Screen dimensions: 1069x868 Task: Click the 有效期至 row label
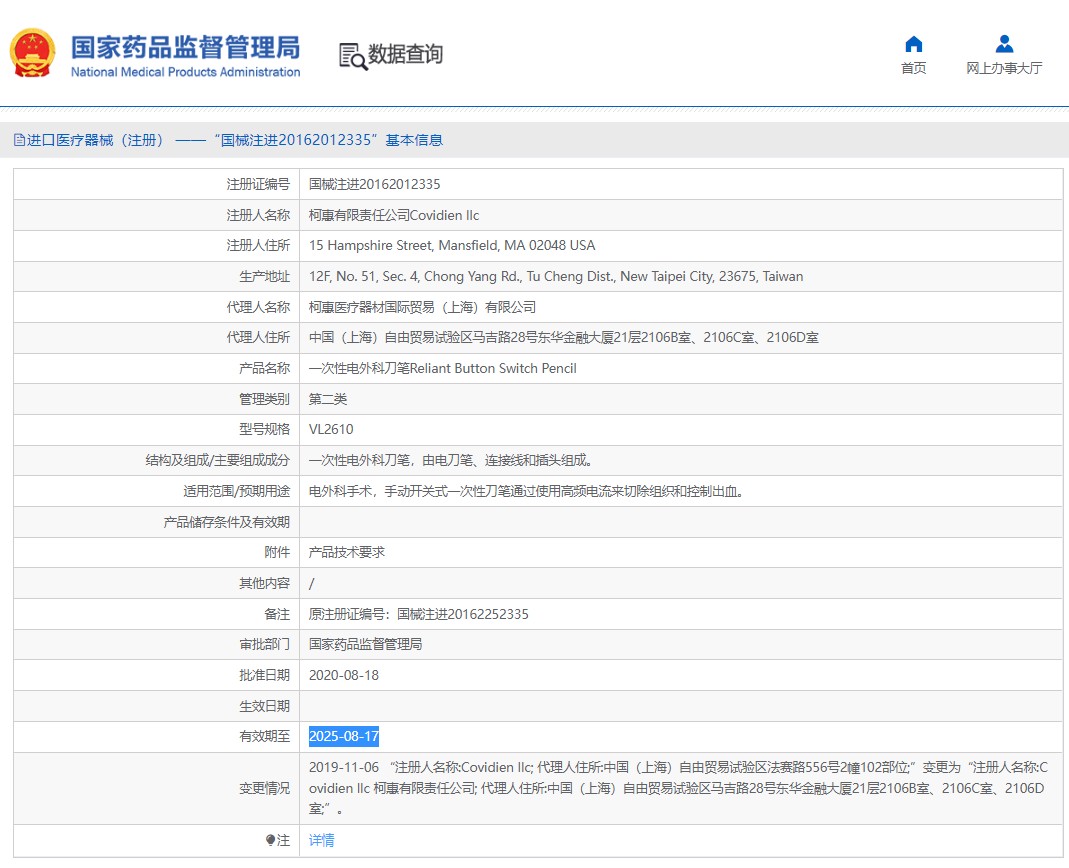[265, 736]
